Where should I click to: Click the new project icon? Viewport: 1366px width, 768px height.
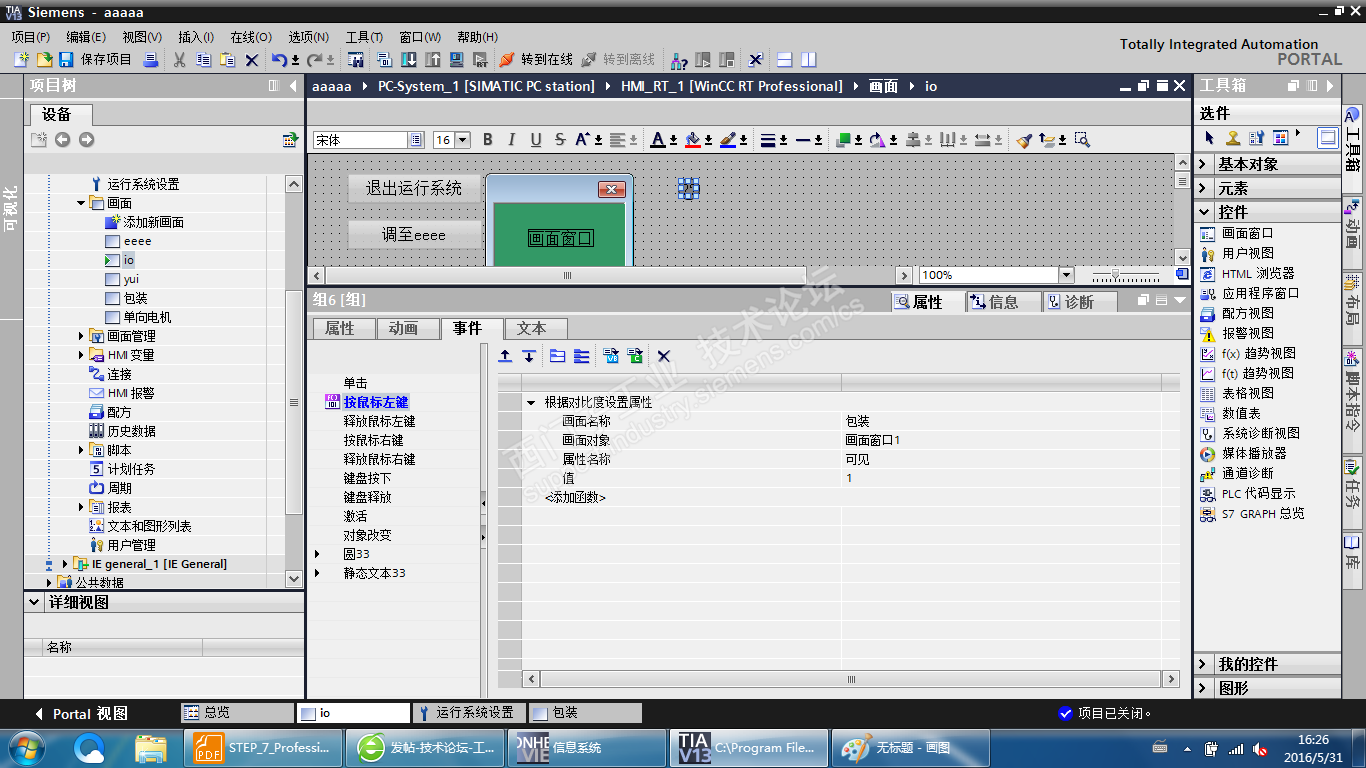[x=20, y=60]
